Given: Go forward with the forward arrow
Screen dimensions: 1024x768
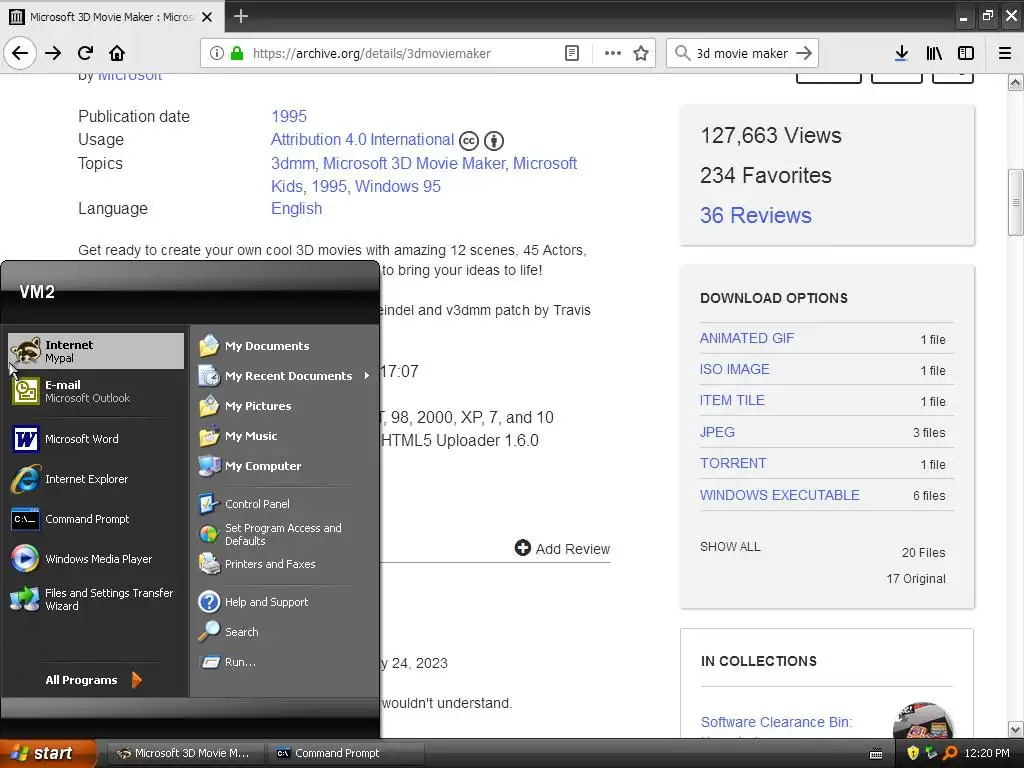Looking at the screenshot, I should click(53, 53).
